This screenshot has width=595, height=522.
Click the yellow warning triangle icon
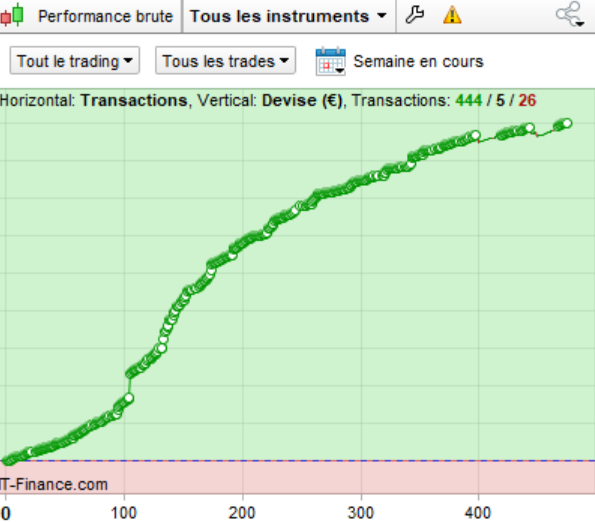[452, 16]
